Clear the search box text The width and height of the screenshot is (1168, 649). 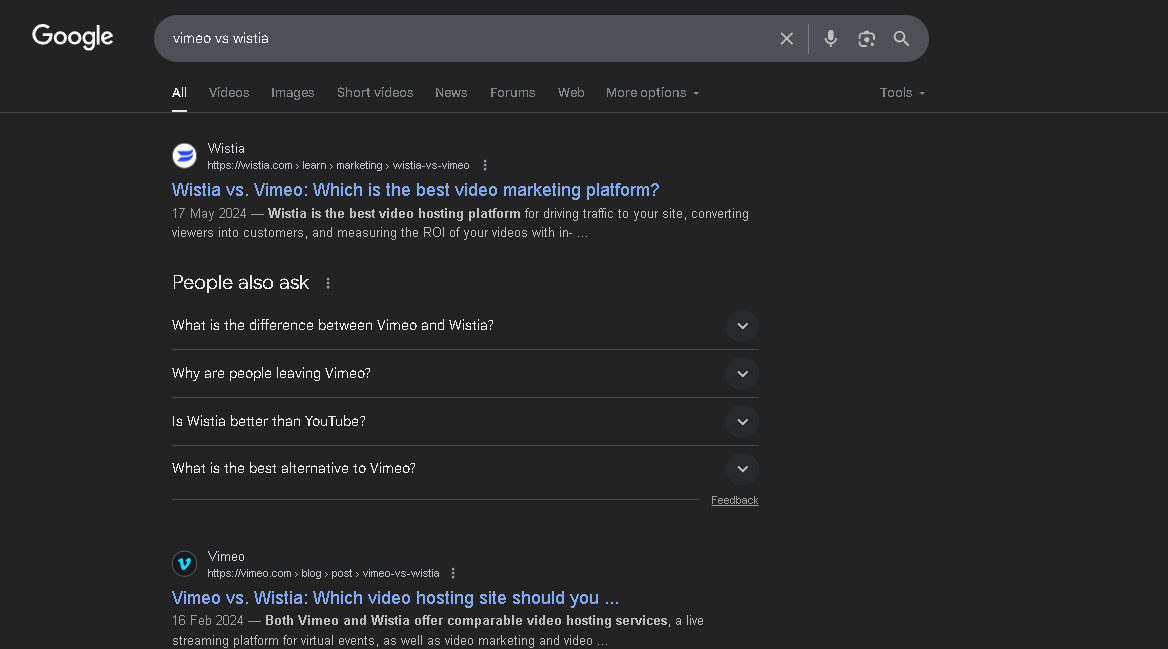[787, 39]
